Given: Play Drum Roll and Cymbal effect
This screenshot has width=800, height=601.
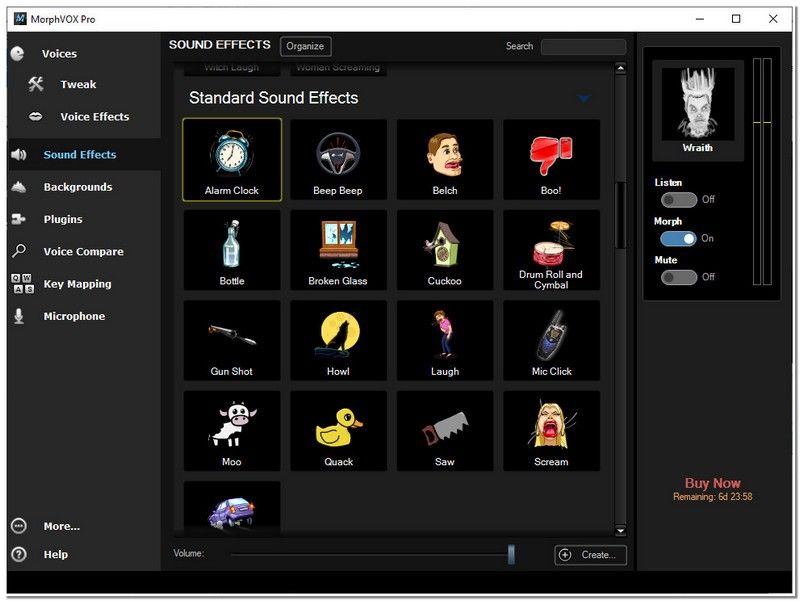Looking at the screenshot, I should point(552,250).
